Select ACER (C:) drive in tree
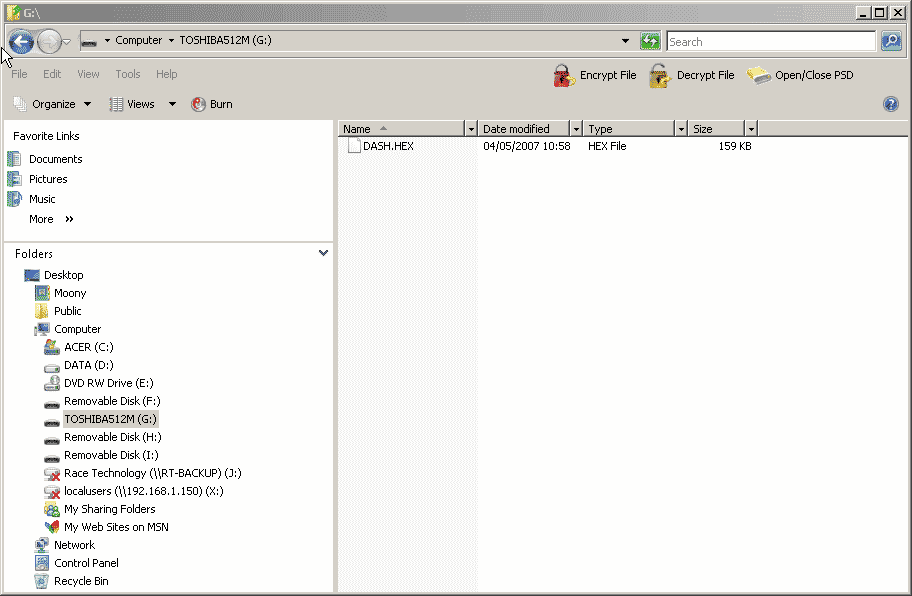 [x=89, y=347]
